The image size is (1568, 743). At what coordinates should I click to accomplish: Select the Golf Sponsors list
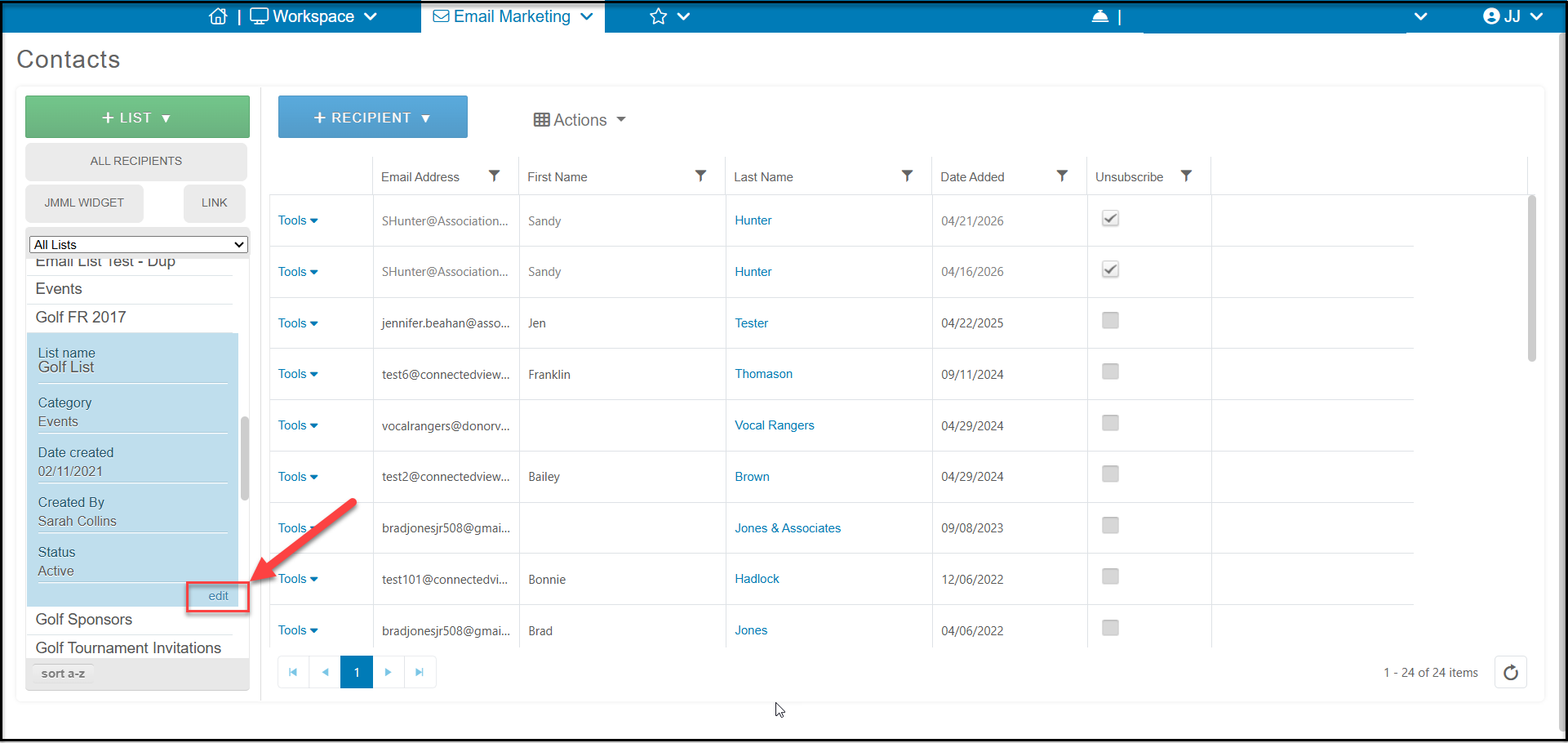[84, 620]
